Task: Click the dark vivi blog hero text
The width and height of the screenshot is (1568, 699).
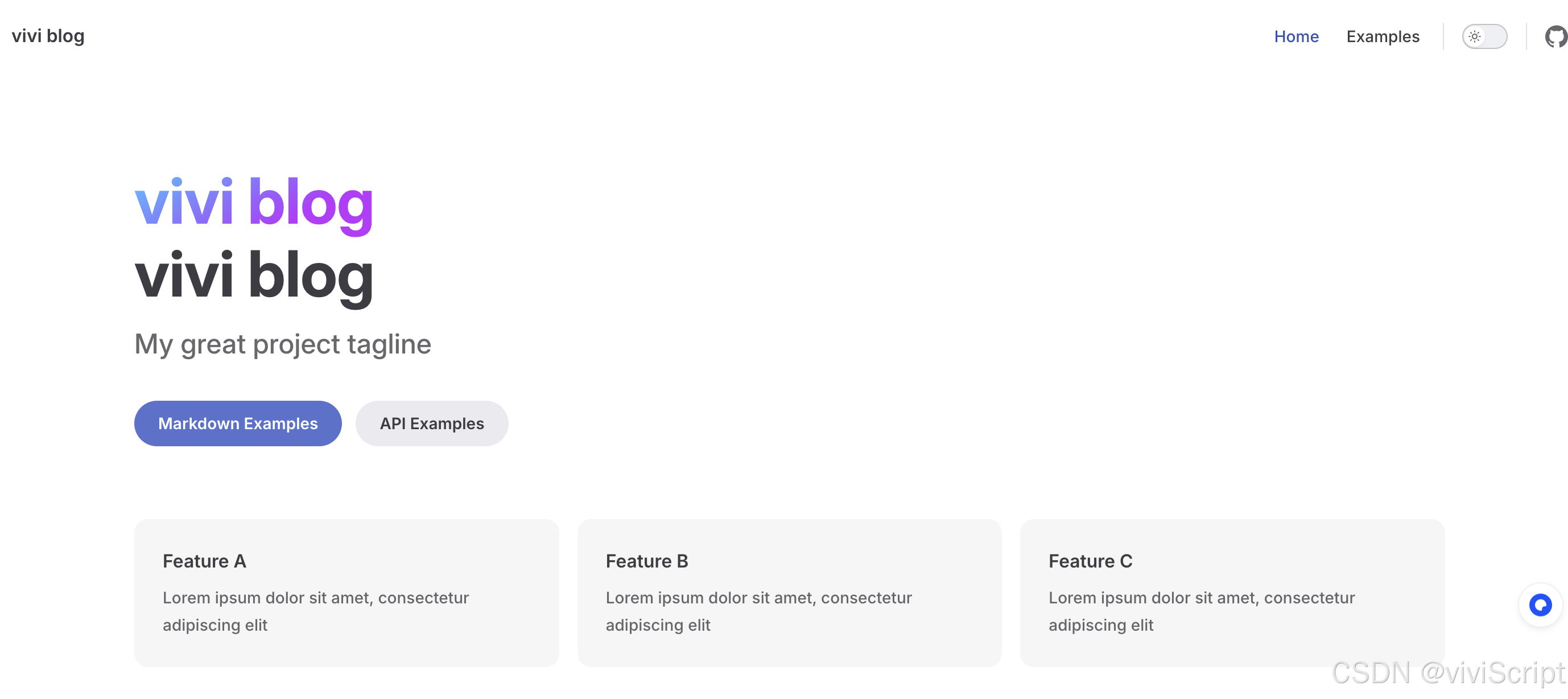Action: (254, 276)
